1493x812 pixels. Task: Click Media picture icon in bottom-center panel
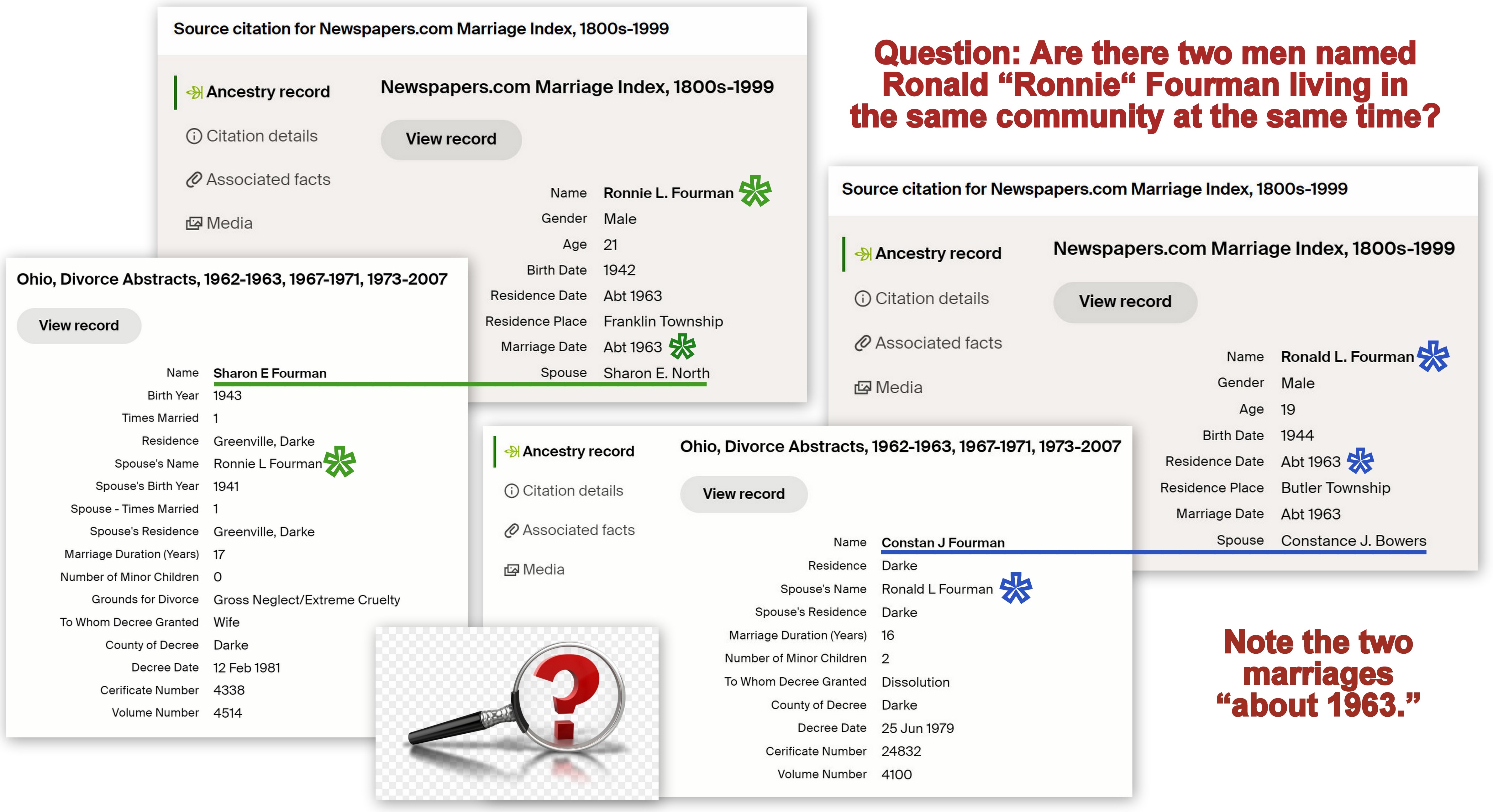511,570
